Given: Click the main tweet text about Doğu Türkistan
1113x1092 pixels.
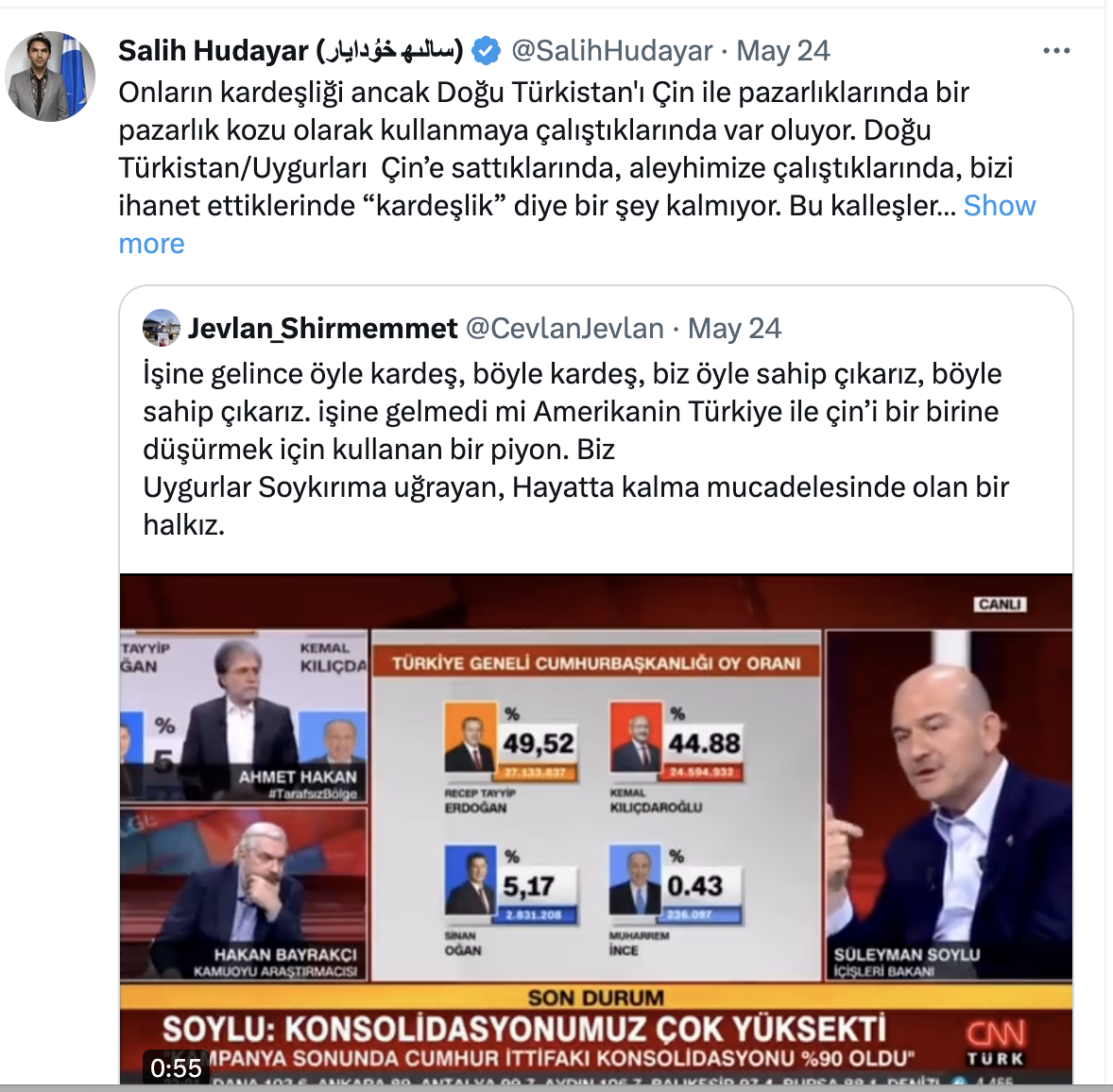Looking at the screenshot, I should pos(577,168).
